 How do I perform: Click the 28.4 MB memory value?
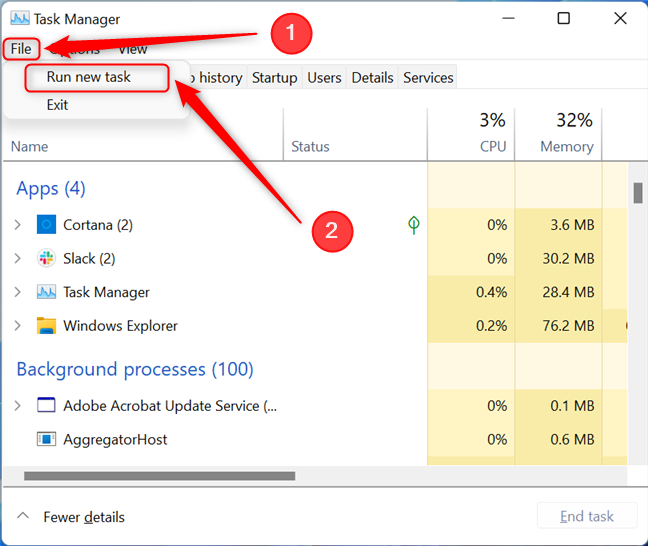click(x=568, y=292)
